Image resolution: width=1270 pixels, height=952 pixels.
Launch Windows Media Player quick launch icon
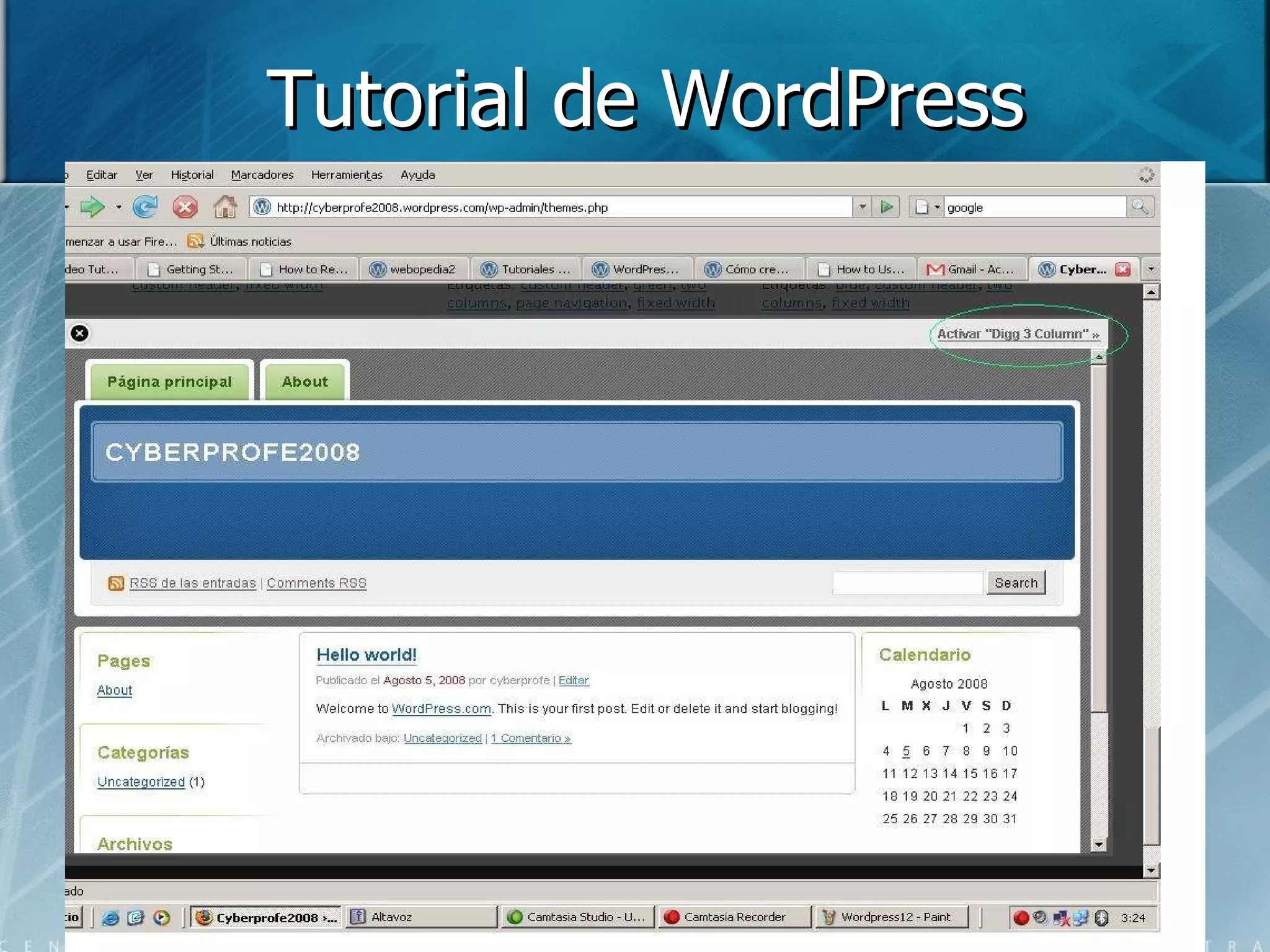pos(162,918)
